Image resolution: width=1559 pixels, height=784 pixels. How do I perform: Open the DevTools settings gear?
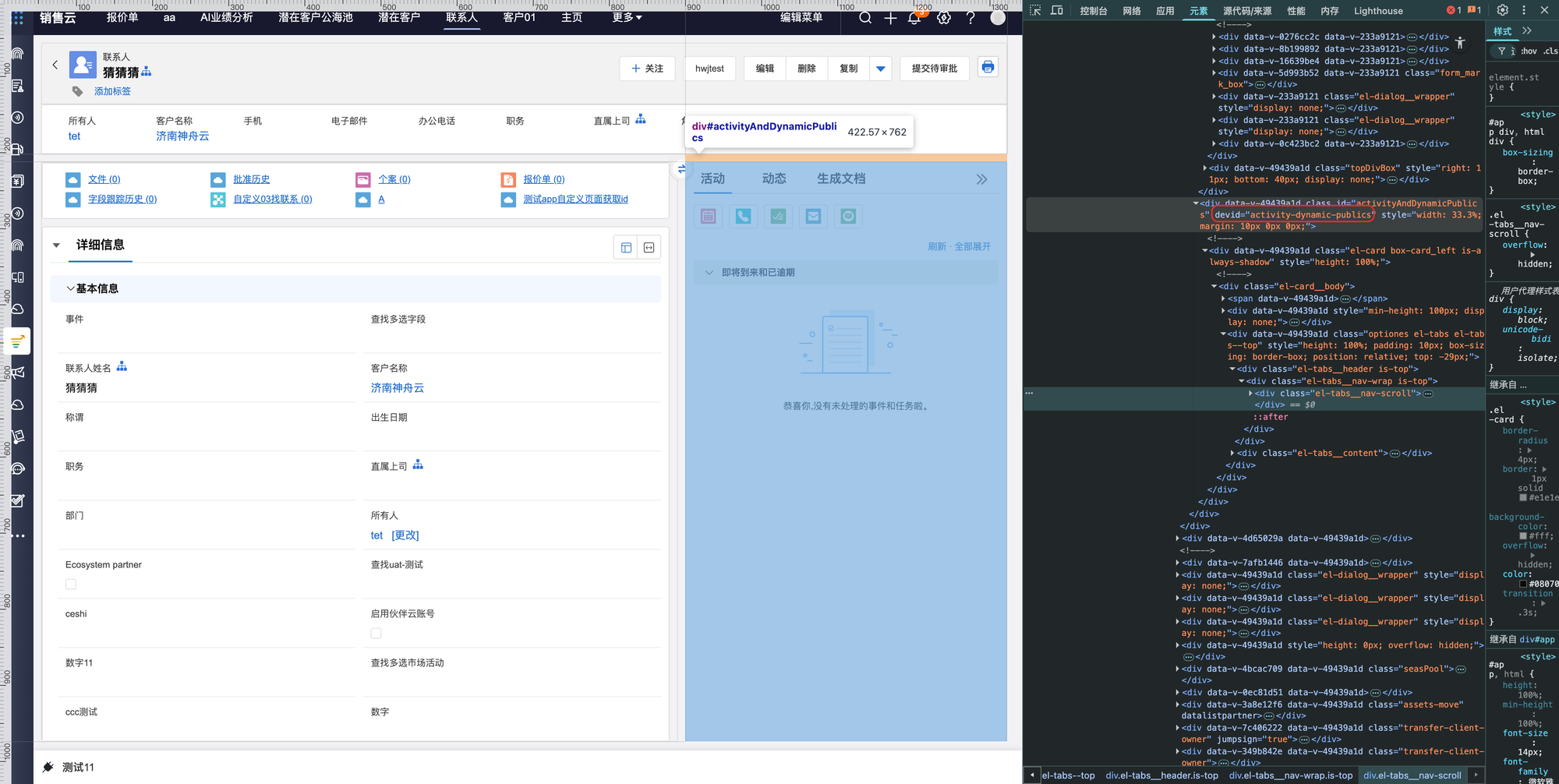click(x=1502, y=11)
